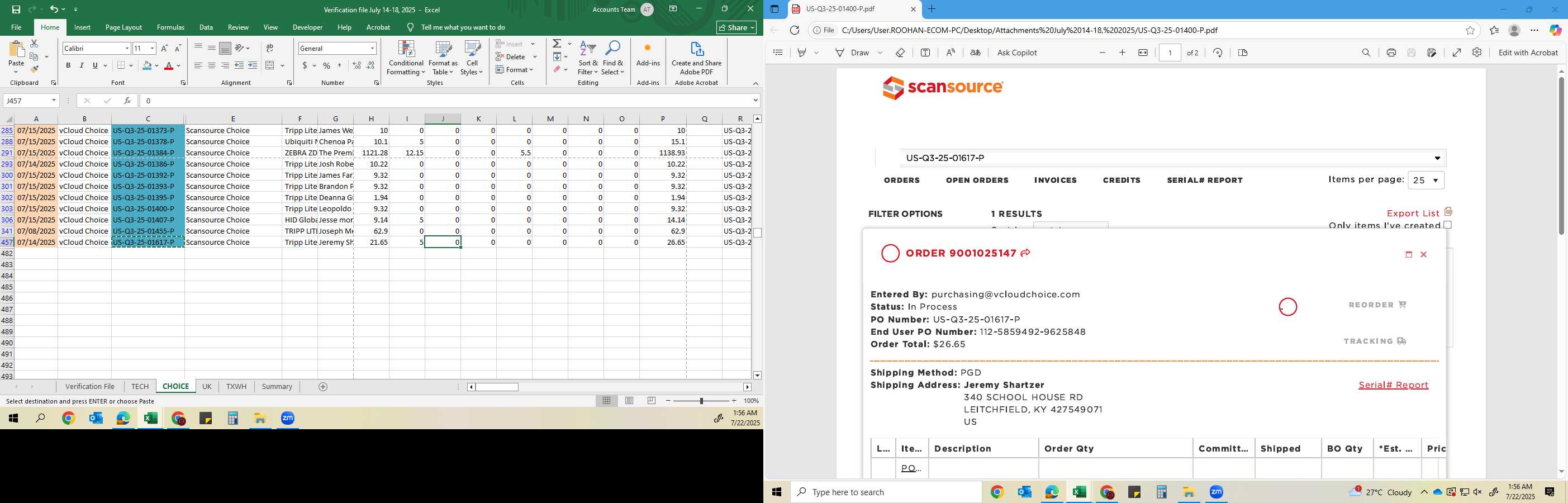Click the Paste button in Clipboard group

click(16, 56)
